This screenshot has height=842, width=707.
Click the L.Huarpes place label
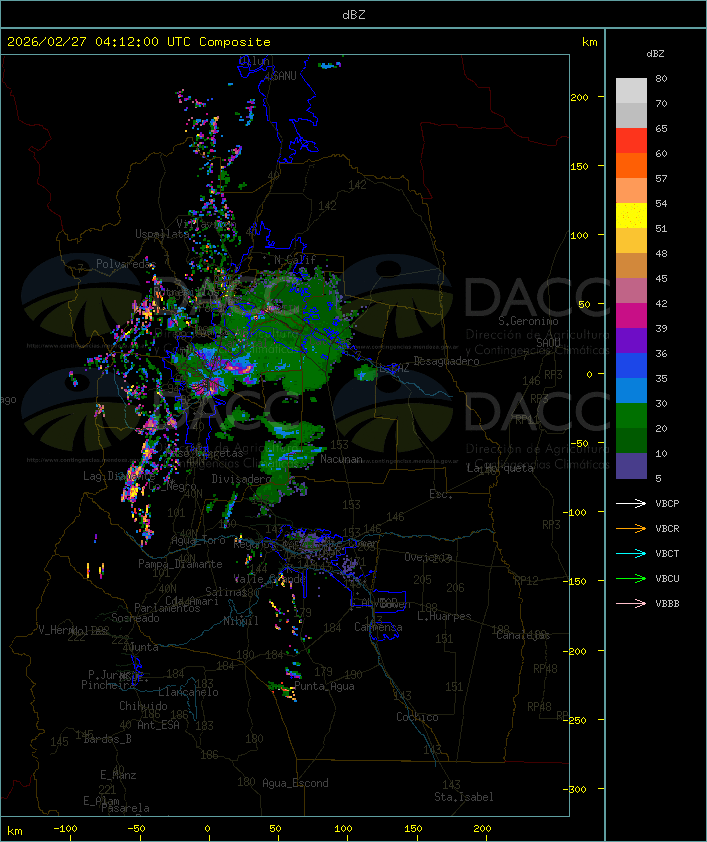click(x=444, y=616)
